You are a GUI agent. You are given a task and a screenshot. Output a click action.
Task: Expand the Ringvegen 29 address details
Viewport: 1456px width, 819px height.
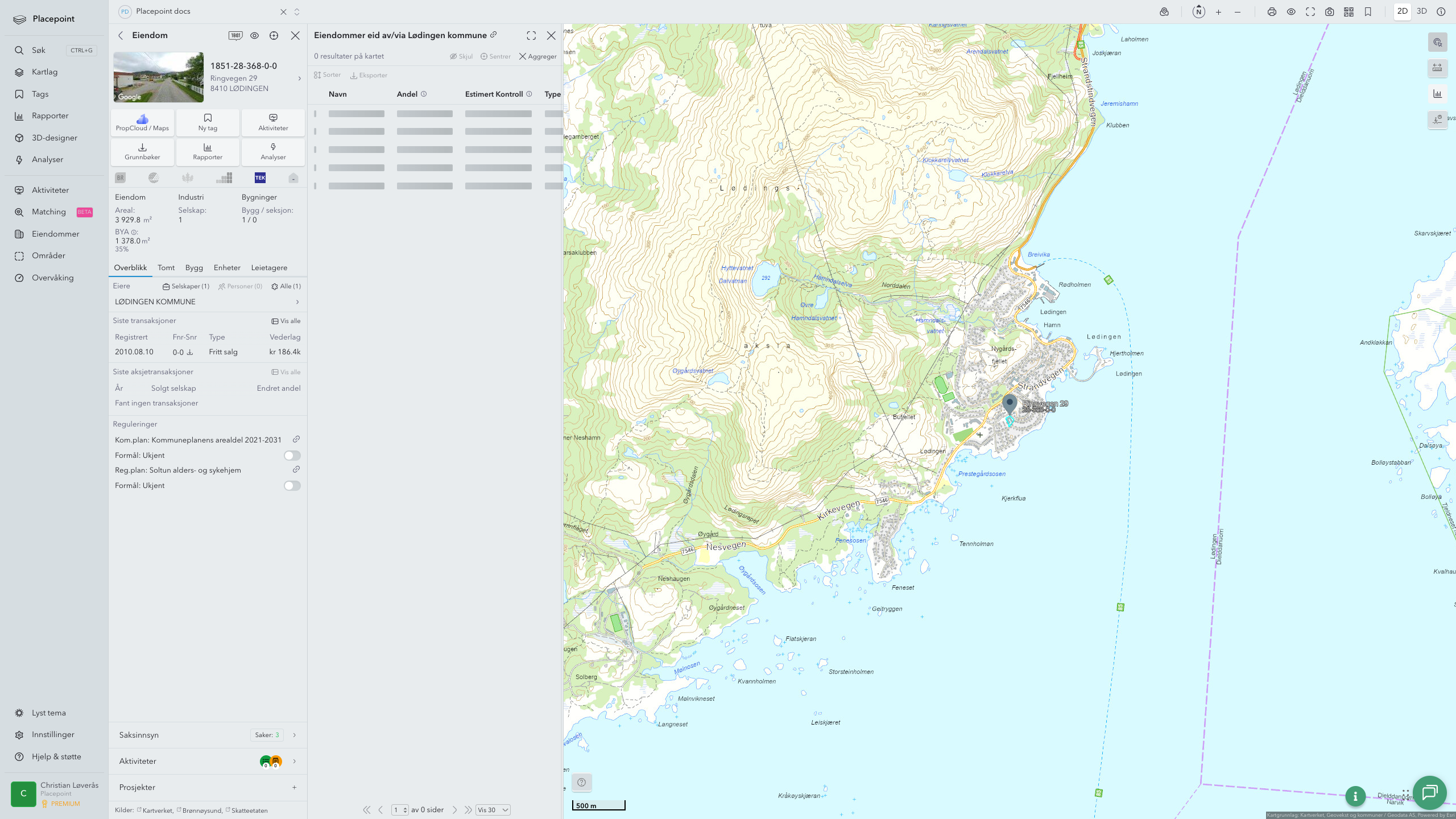[x=300, y=78]
